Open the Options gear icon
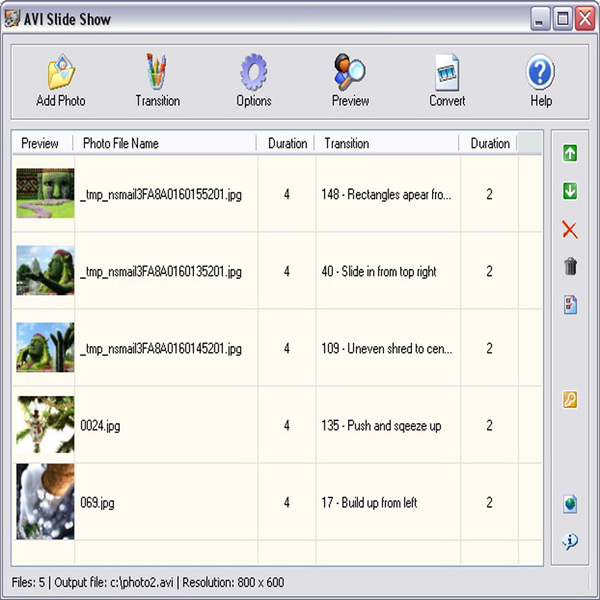 click(254, 72)
